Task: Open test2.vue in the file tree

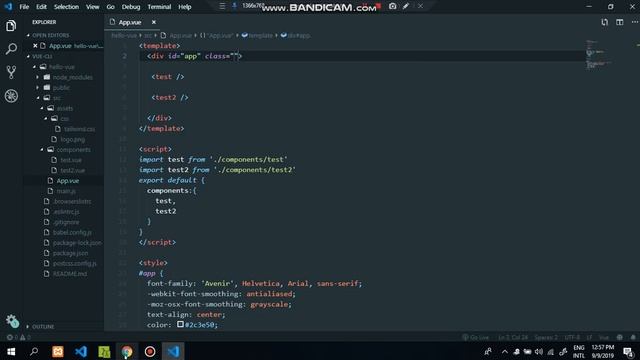Action: click(72, 170)
